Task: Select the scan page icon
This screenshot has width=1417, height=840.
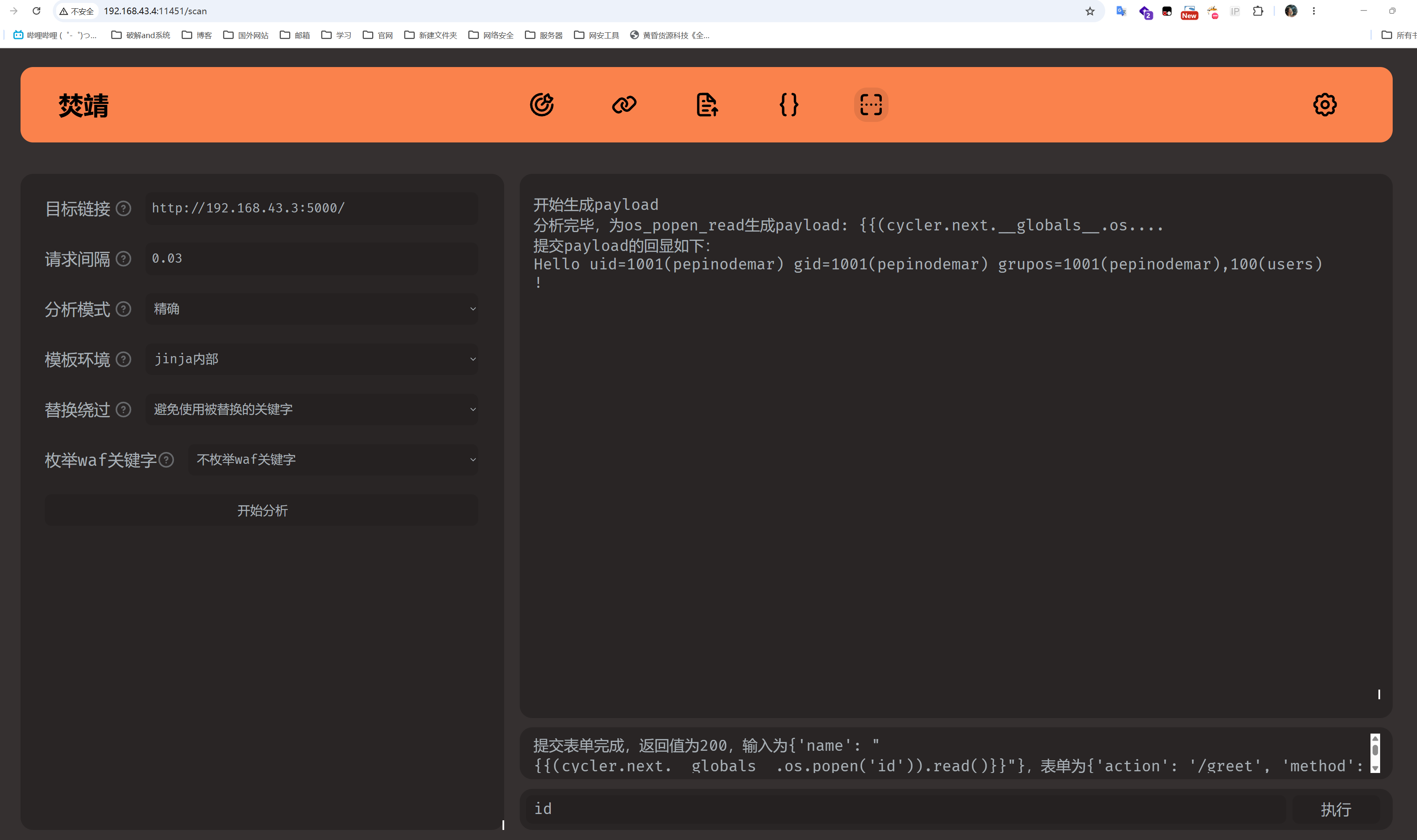Action: 870,105
